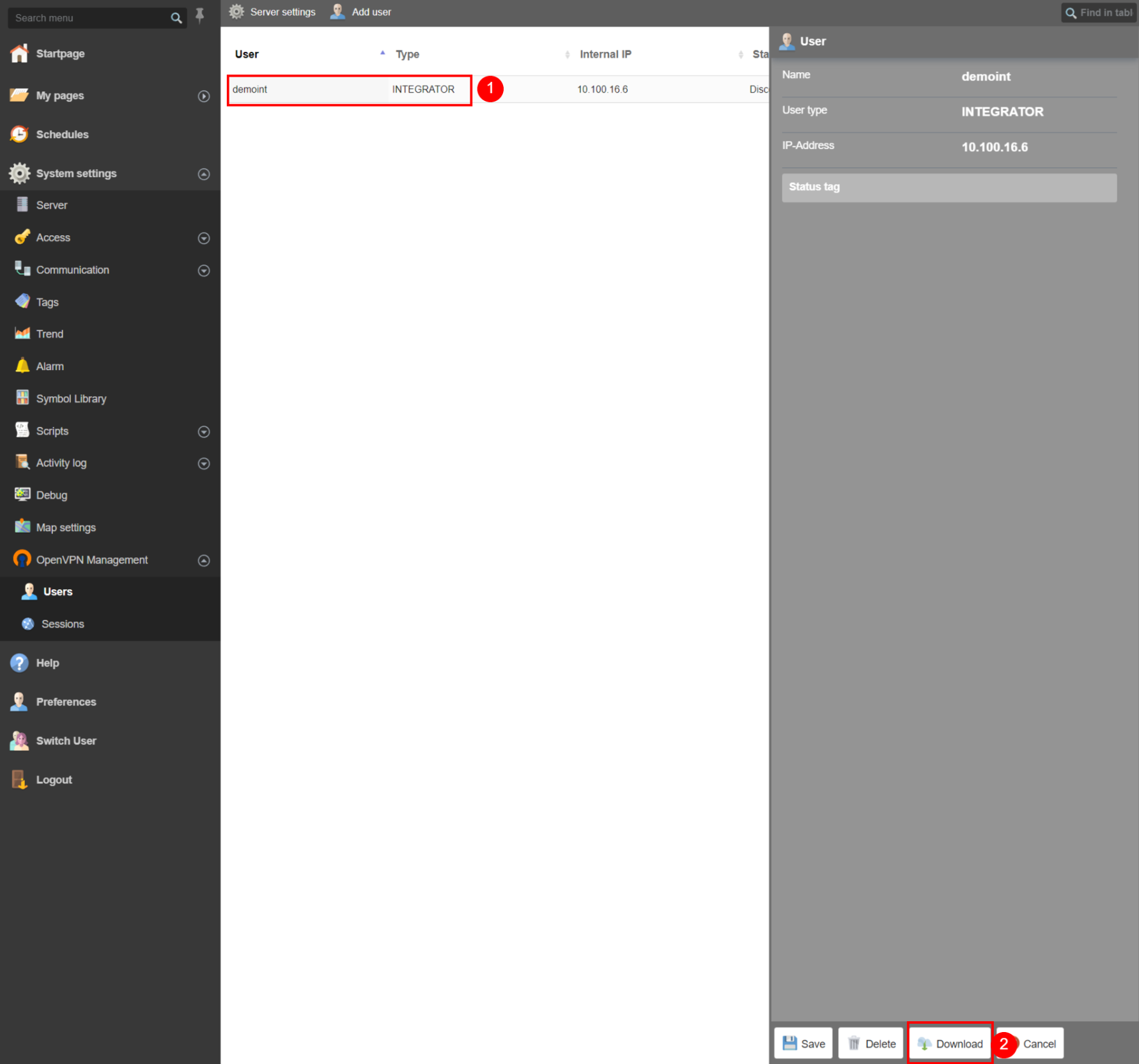Pin the sidebar menu with pushpin icon
Image resolution: width=1139 pixels, height=1064 pixels.
tap(199, 15)
